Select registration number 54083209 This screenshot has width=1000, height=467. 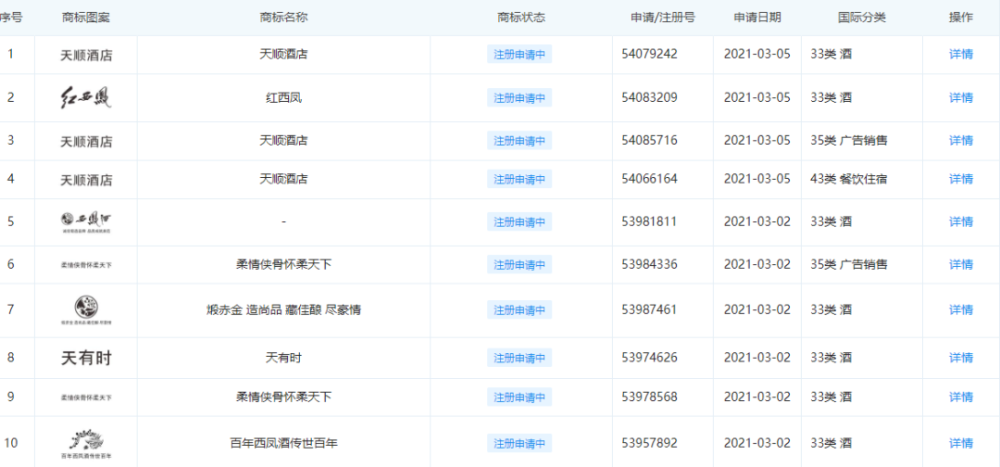pos(649,98)
